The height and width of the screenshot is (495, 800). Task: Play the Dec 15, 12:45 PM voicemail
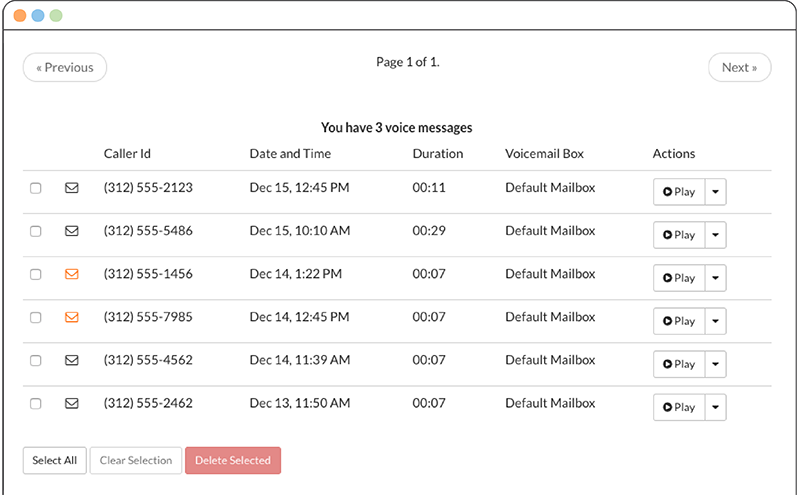pyautogui.click(x=679, y=192)
